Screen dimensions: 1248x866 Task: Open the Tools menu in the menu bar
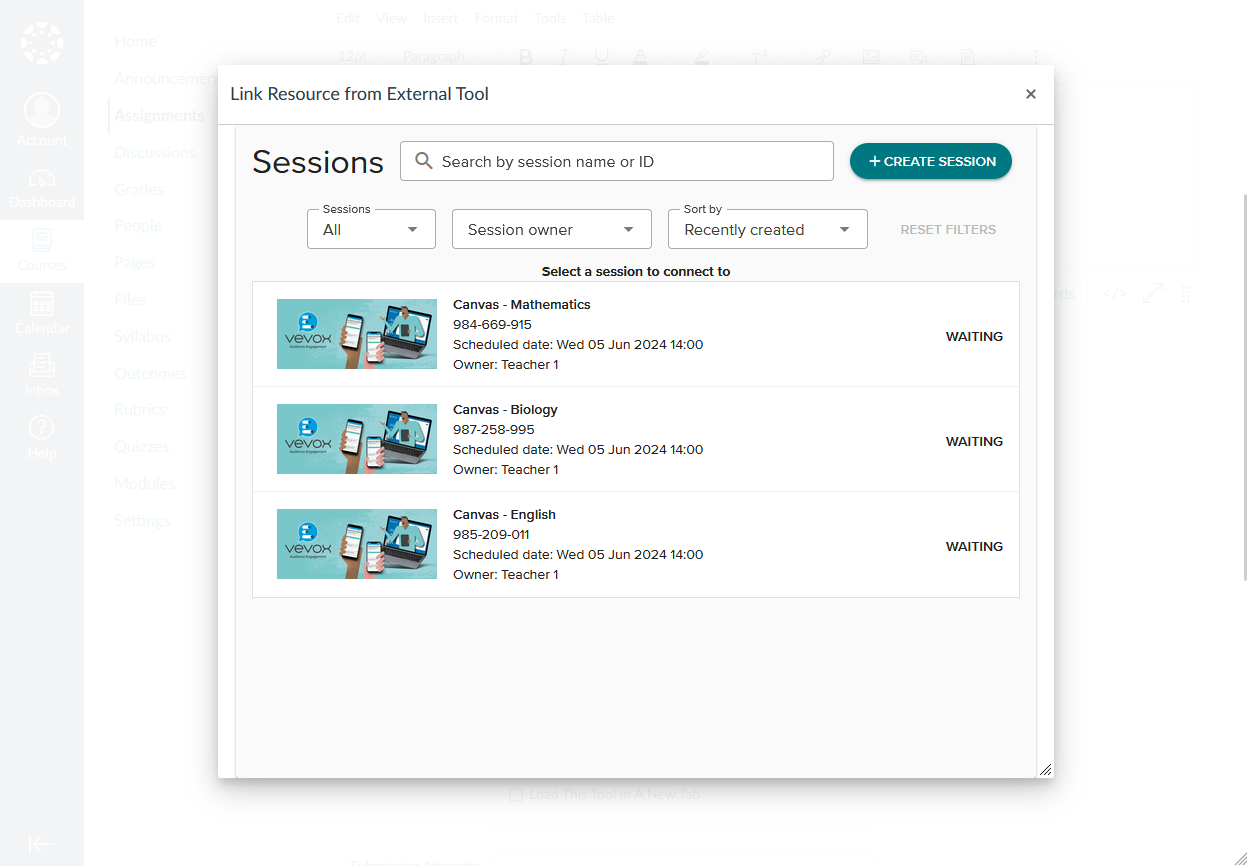click(550, 18)
